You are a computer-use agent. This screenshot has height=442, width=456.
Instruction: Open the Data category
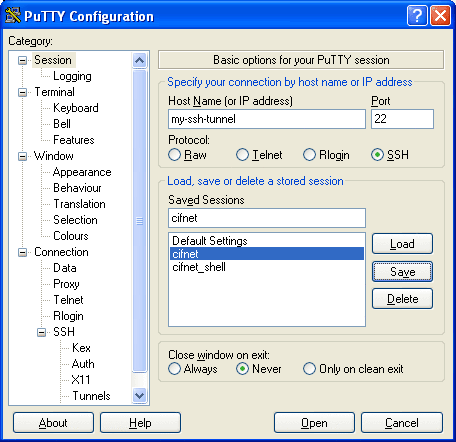[x=65, y=268]
